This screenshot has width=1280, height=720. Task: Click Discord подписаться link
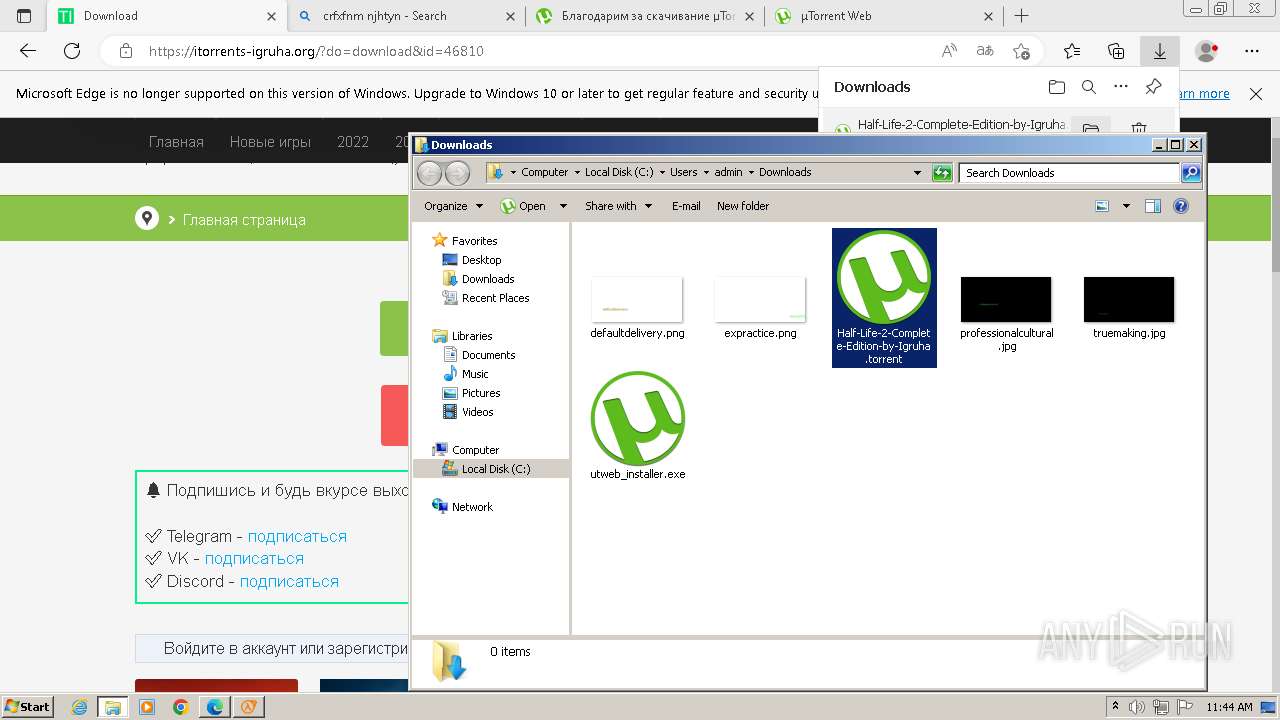point(289,581)
